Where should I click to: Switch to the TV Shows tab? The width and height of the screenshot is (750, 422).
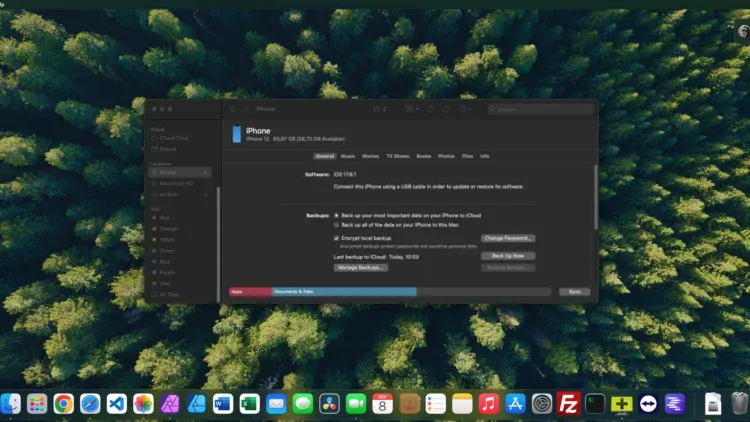(397, 156)
